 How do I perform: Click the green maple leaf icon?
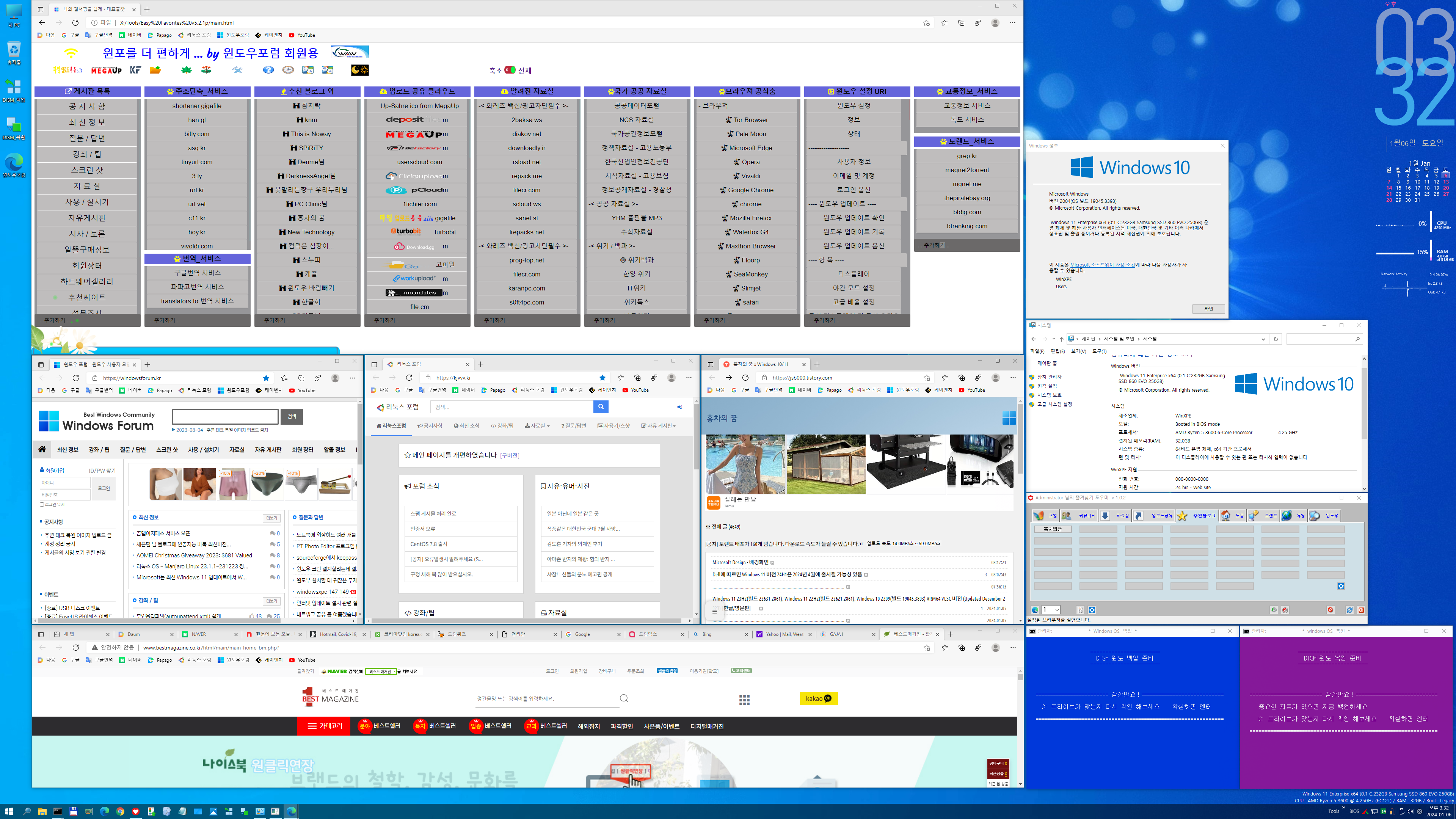click(x=186, y=70)
